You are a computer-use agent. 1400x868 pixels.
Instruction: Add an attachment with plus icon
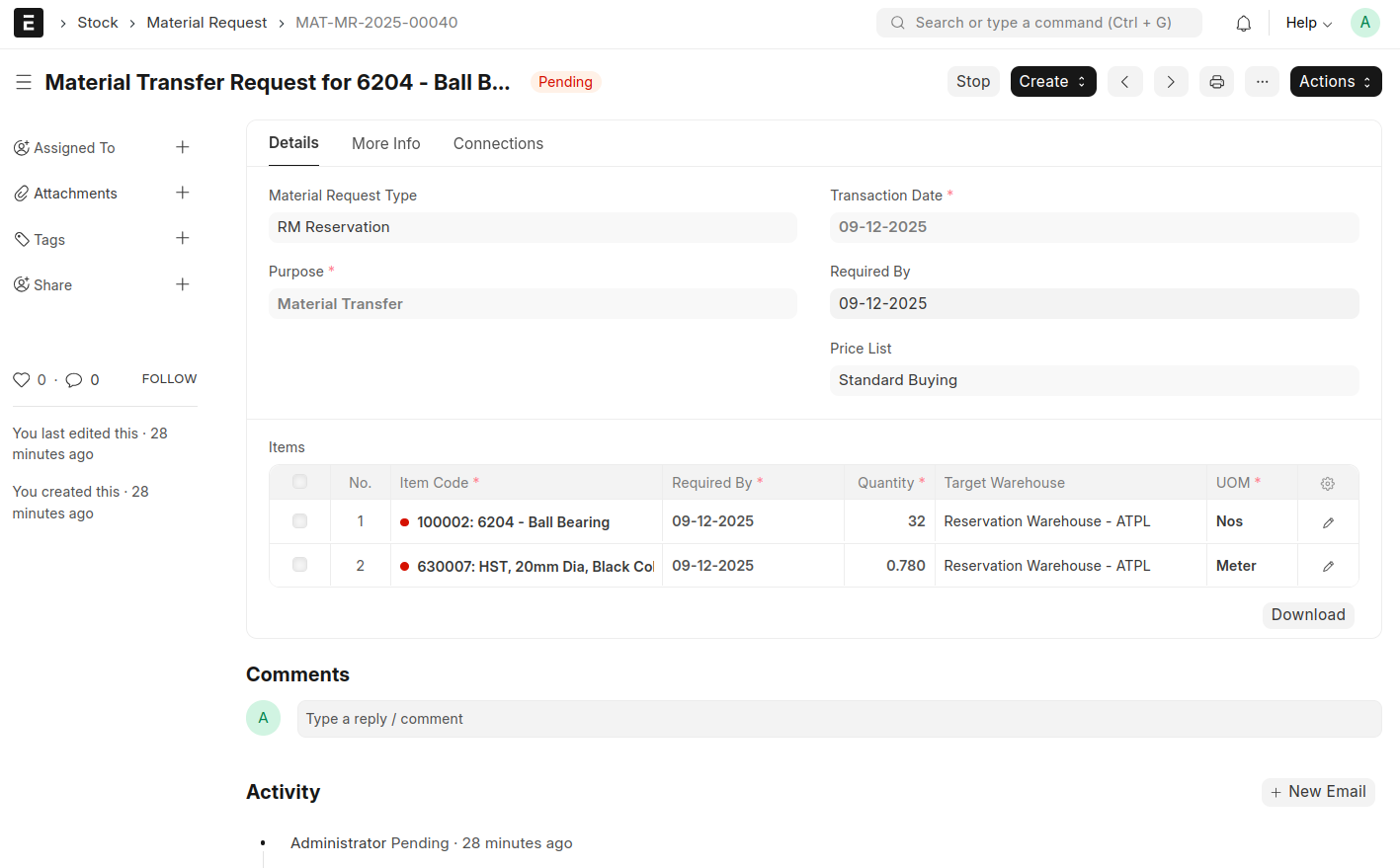pos(183,194)
